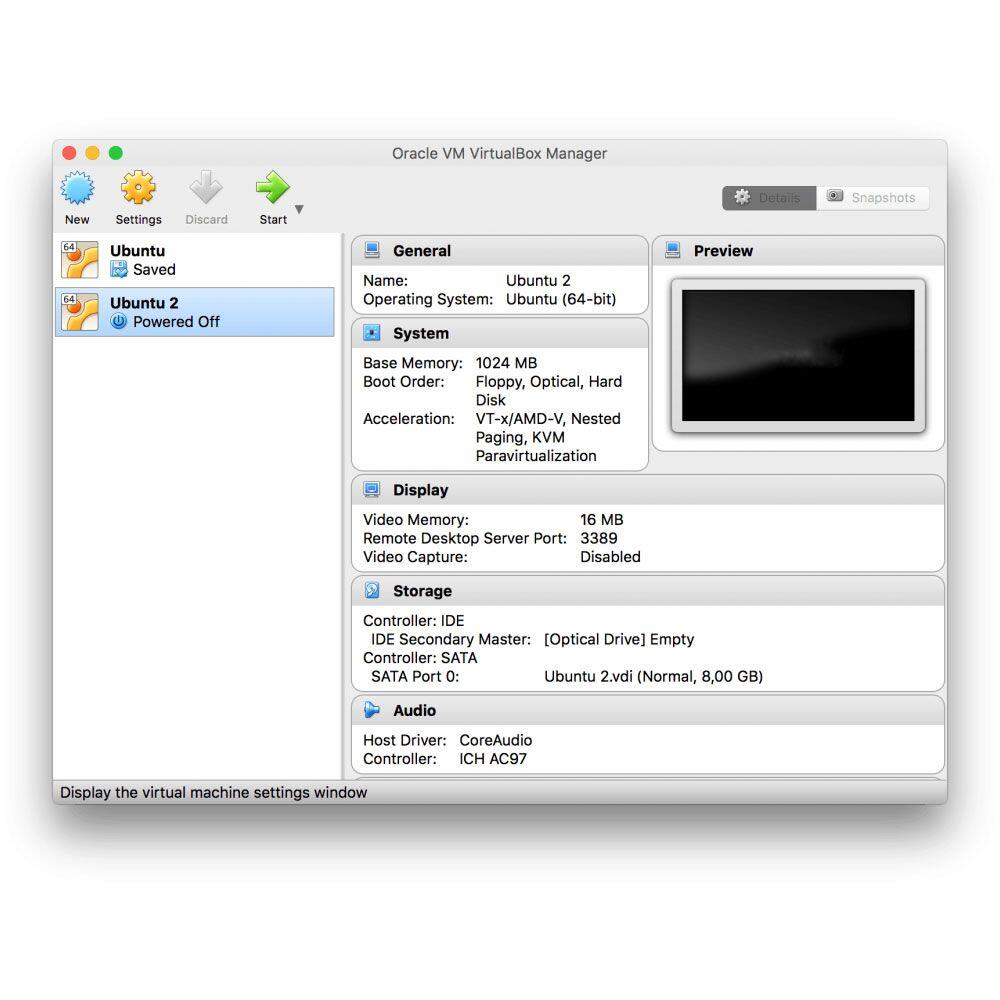
Task: Click the VM preview thumbnail
Action: click(x=798, y=355)
